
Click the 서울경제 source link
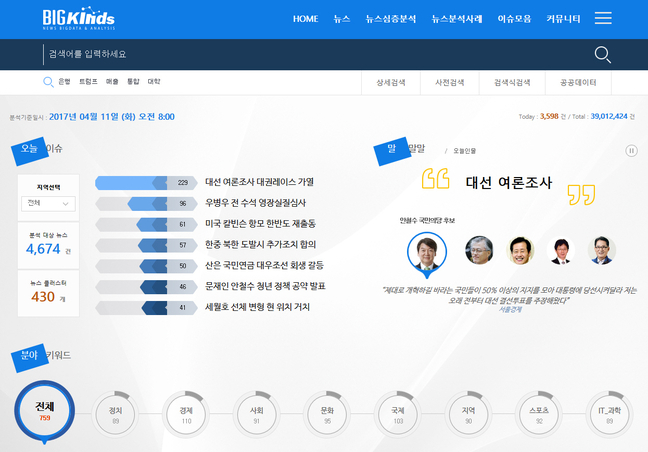(510, 309)
